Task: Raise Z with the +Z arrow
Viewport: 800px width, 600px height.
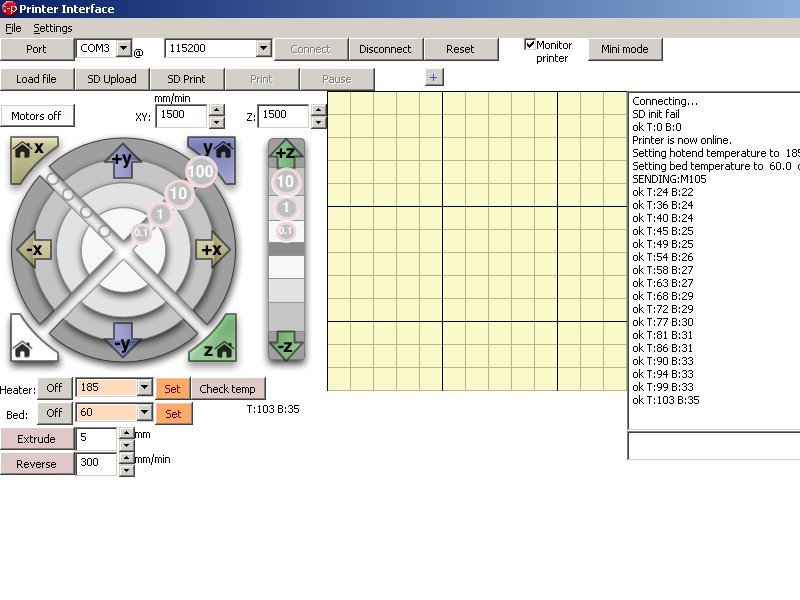Action: coord(286,154)
